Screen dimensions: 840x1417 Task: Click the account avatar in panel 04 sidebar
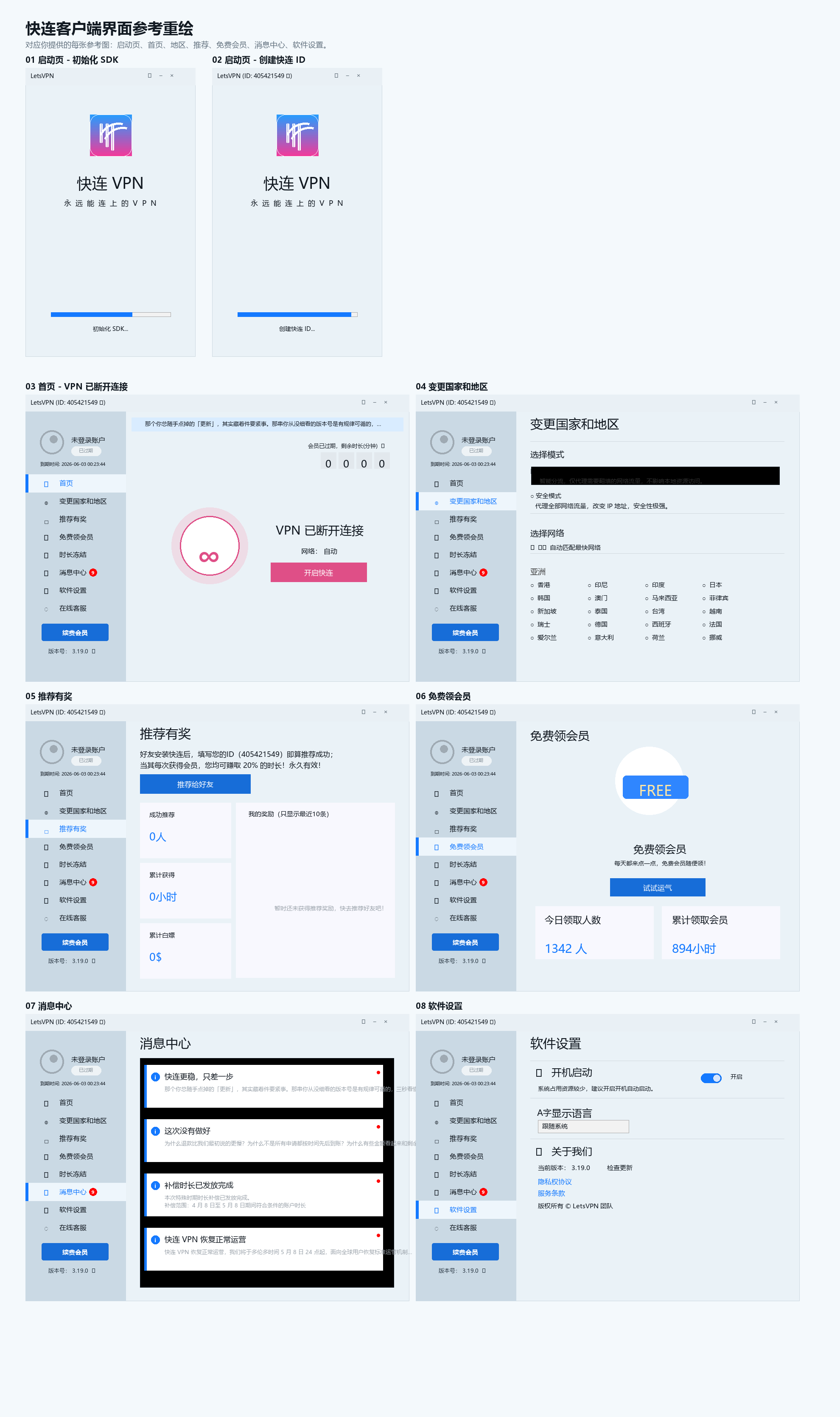pos(442,442)
